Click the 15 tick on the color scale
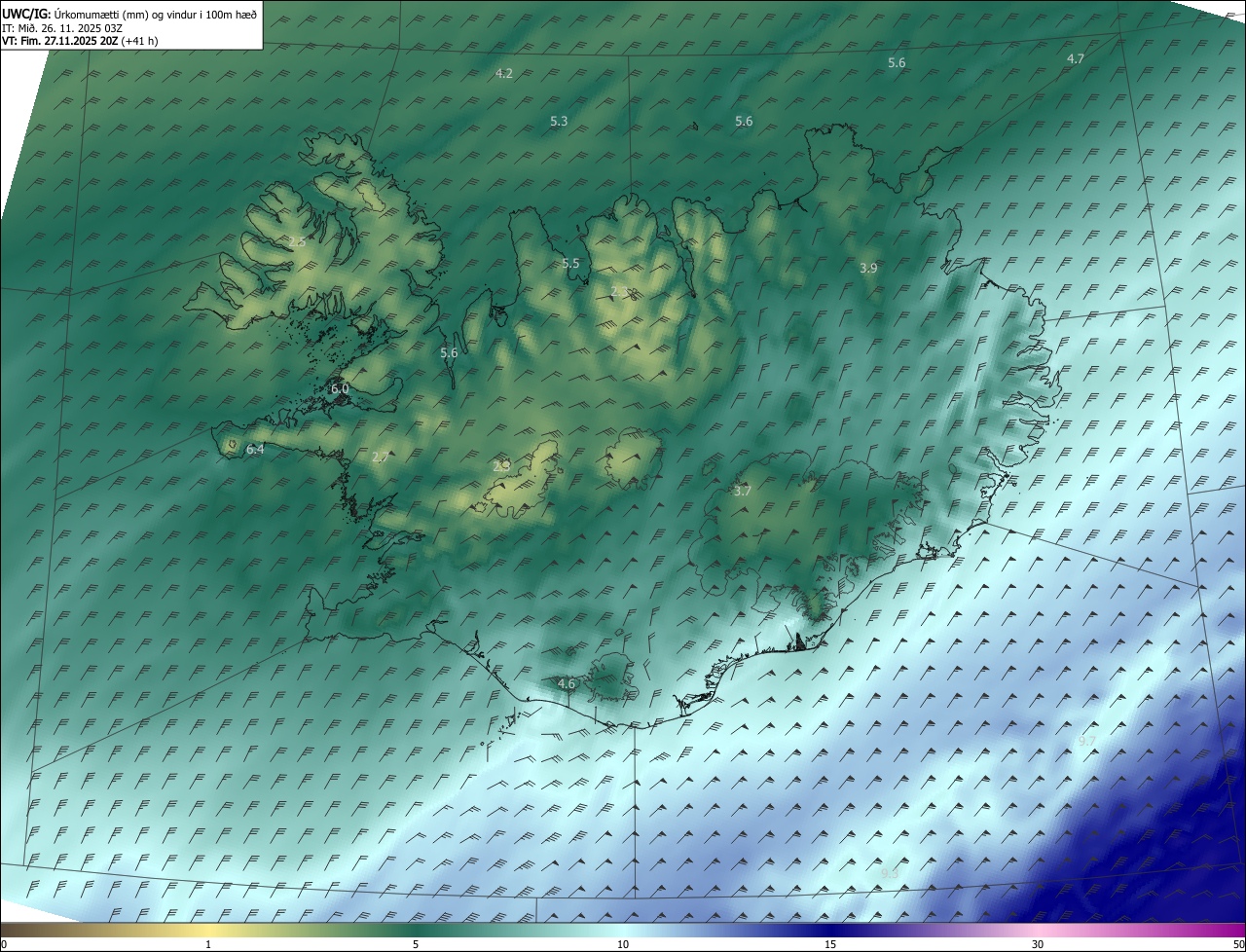 pyautogui.click(x=830, y=945)
